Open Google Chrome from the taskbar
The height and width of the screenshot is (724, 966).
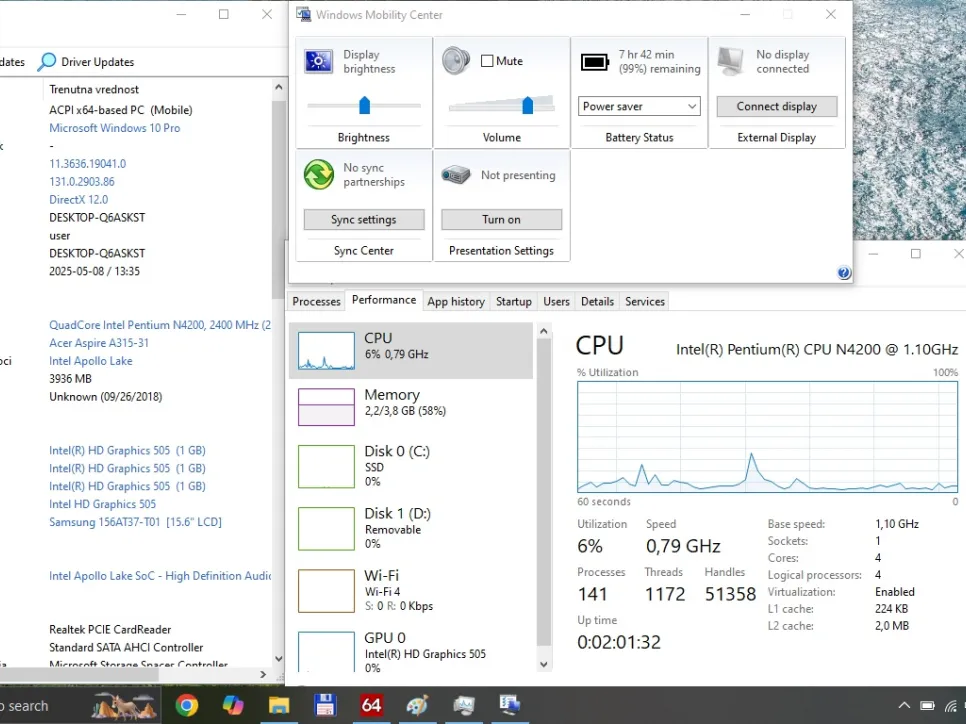187,705
